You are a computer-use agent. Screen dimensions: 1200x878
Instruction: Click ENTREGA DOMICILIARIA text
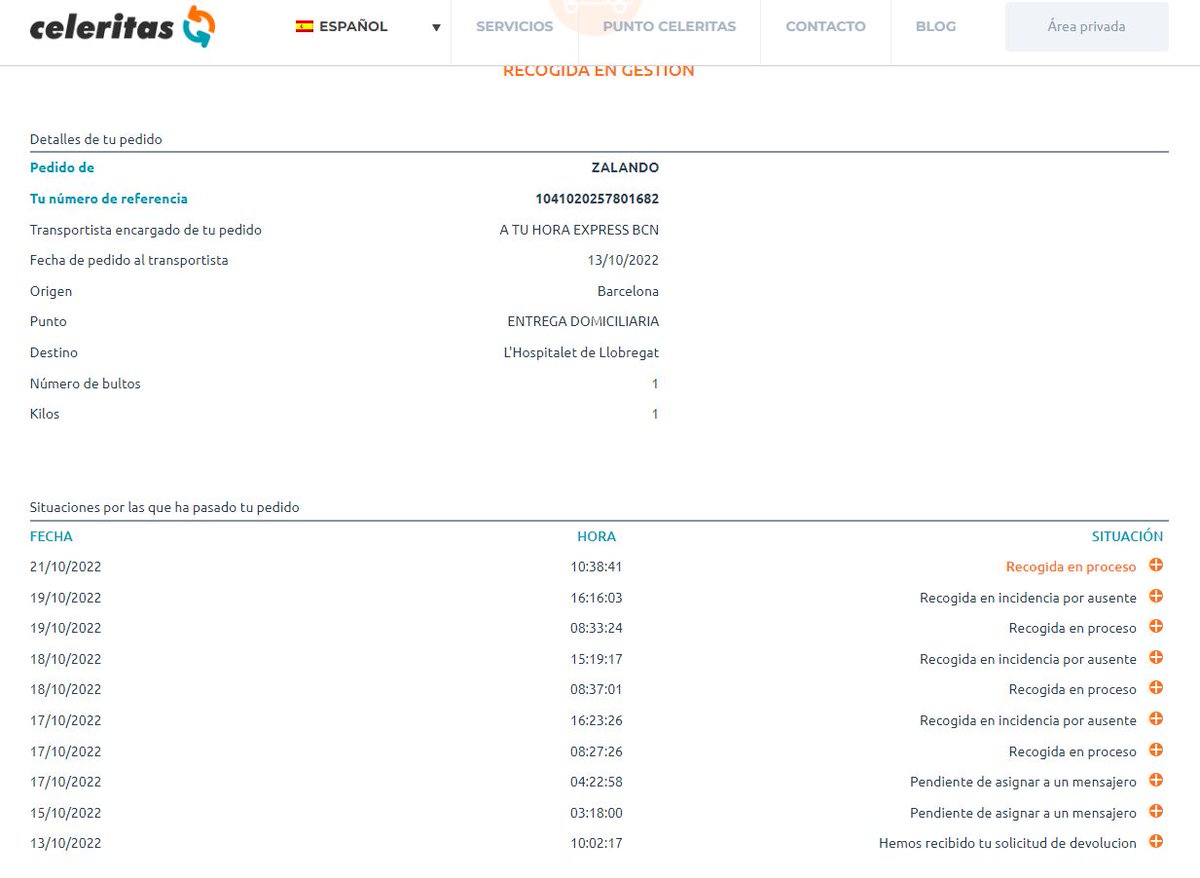pos(583,322)
